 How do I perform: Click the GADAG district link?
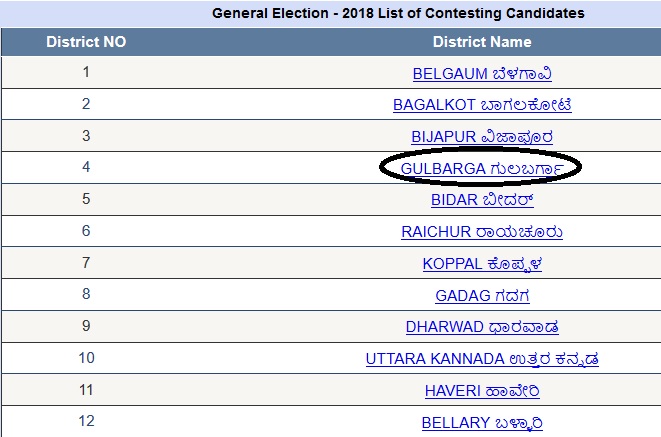click(x=482, y=296)
